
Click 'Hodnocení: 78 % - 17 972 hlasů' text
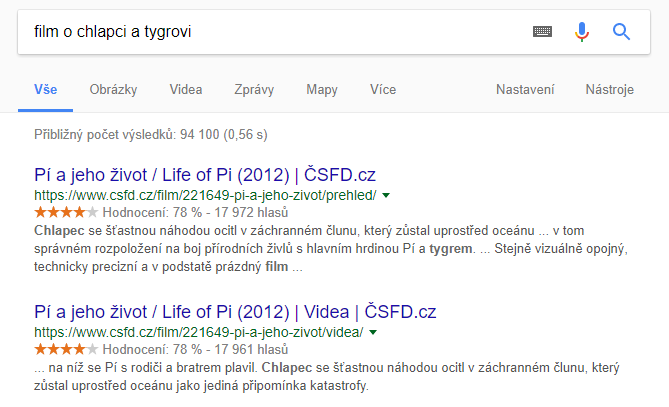pos(195,212)
